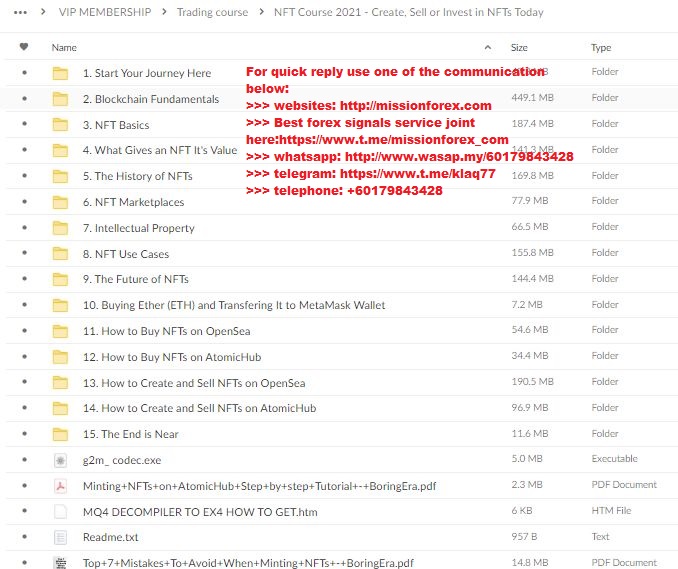Viewport: 678px width, 569px height.
Task: Click folder icon beside Blockchain Fundamentals
Action: pyautogui.click(x=60, y=99)
